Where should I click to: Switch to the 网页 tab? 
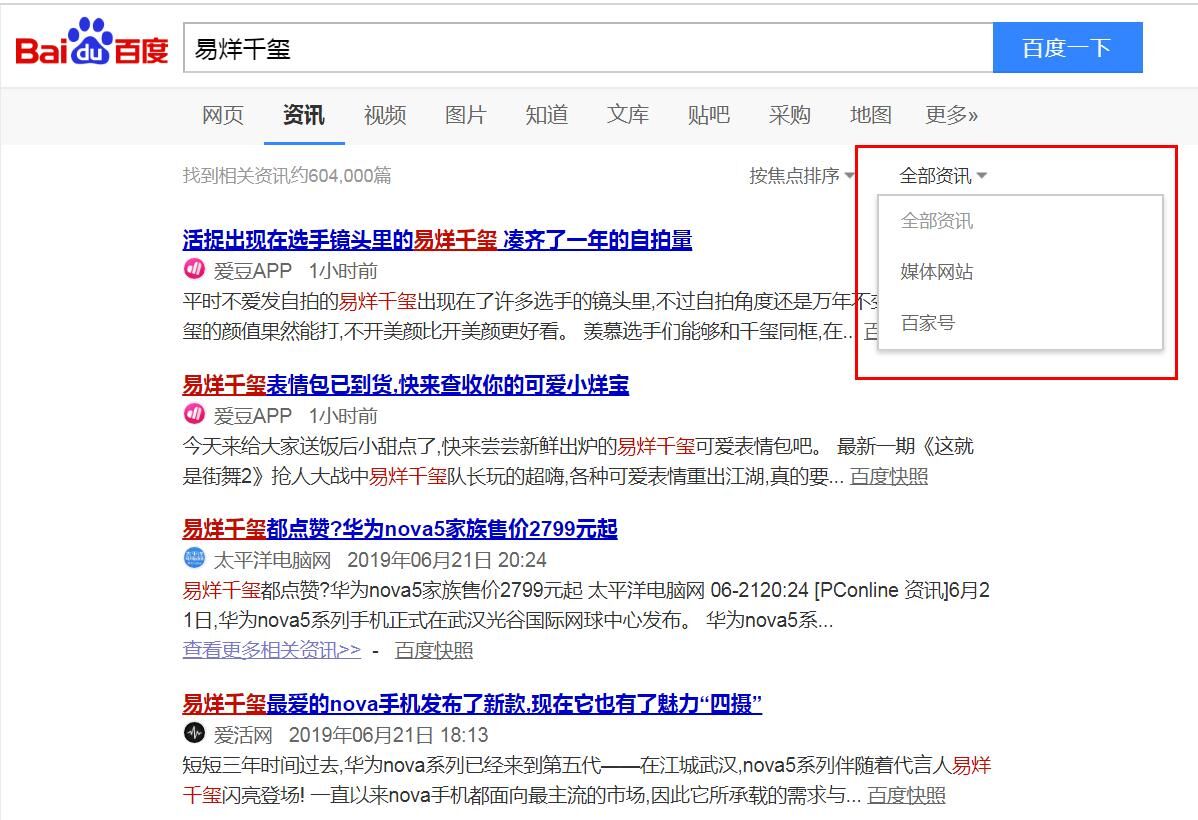222,115
